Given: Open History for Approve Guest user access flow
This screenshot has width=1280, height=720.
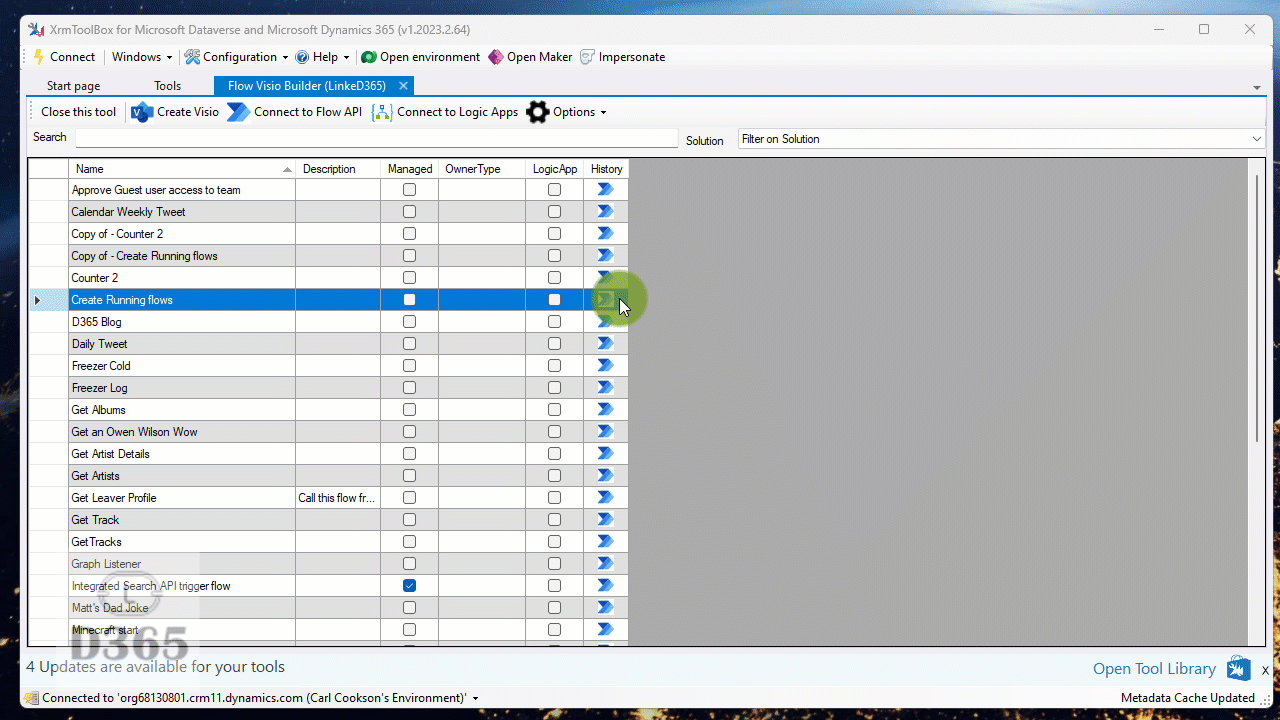Looking at the screenshot, I should 605,189.
